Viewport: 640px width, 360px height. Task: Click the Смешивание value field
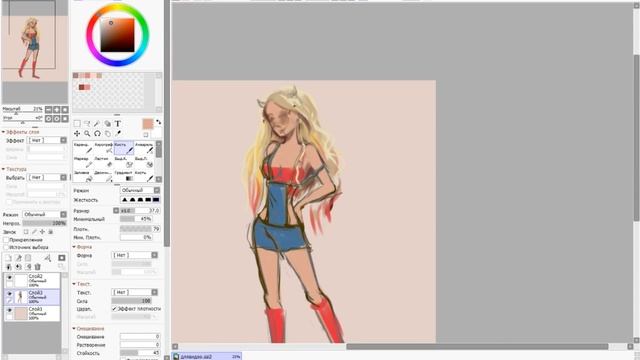pyautogui.click(x=140, y=337)
